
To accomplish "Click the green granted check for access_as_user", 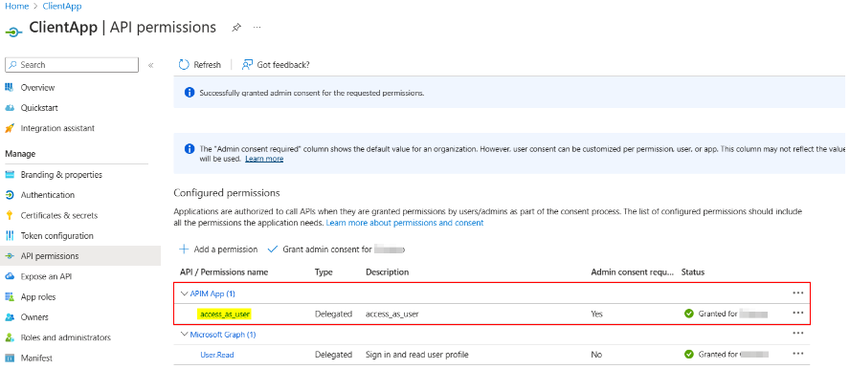I will pyautogui.click(x=689, y=314).
